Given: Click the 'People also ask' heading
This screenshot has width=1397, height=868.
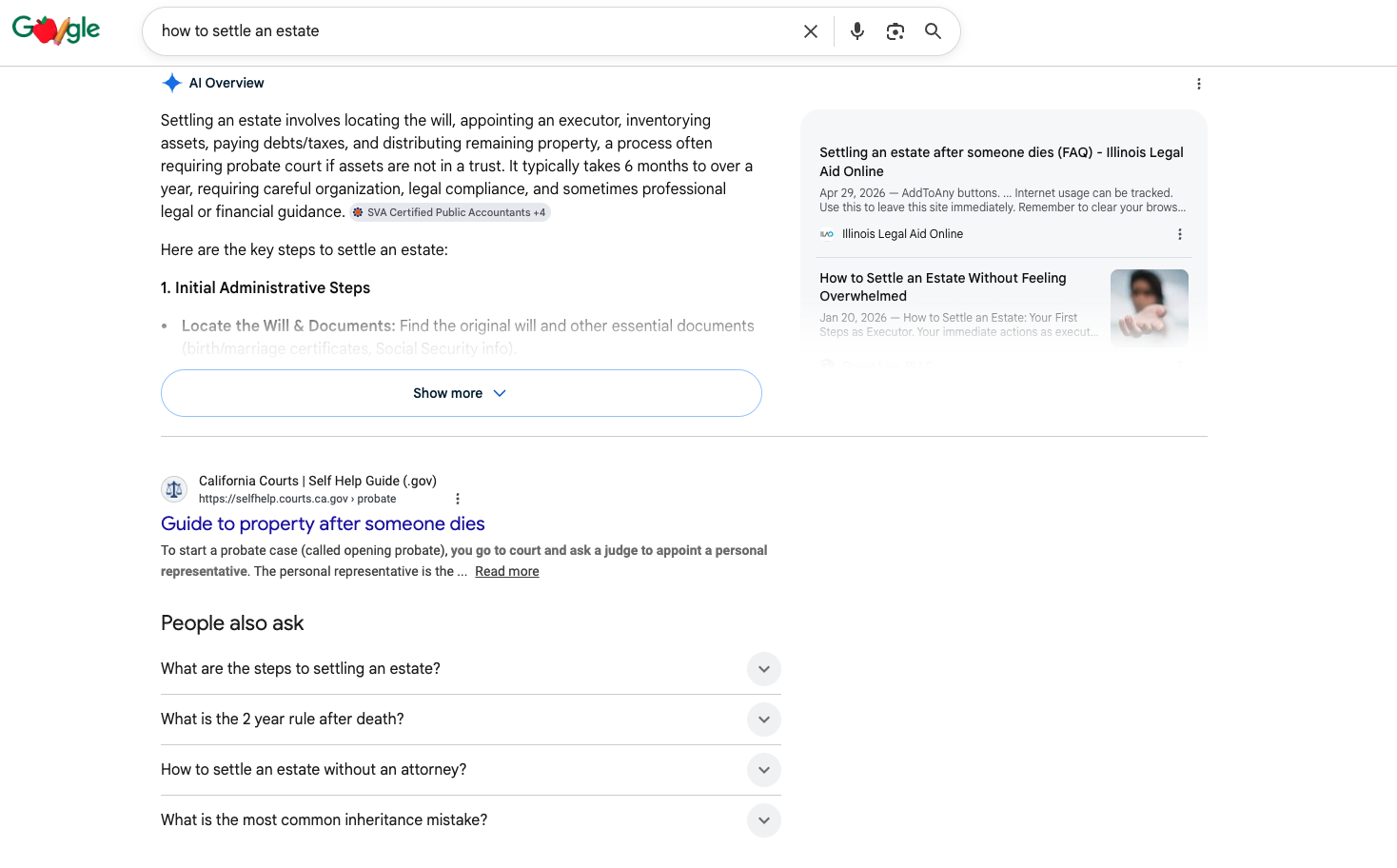Looking at the screenshot, I should [232, 623].
